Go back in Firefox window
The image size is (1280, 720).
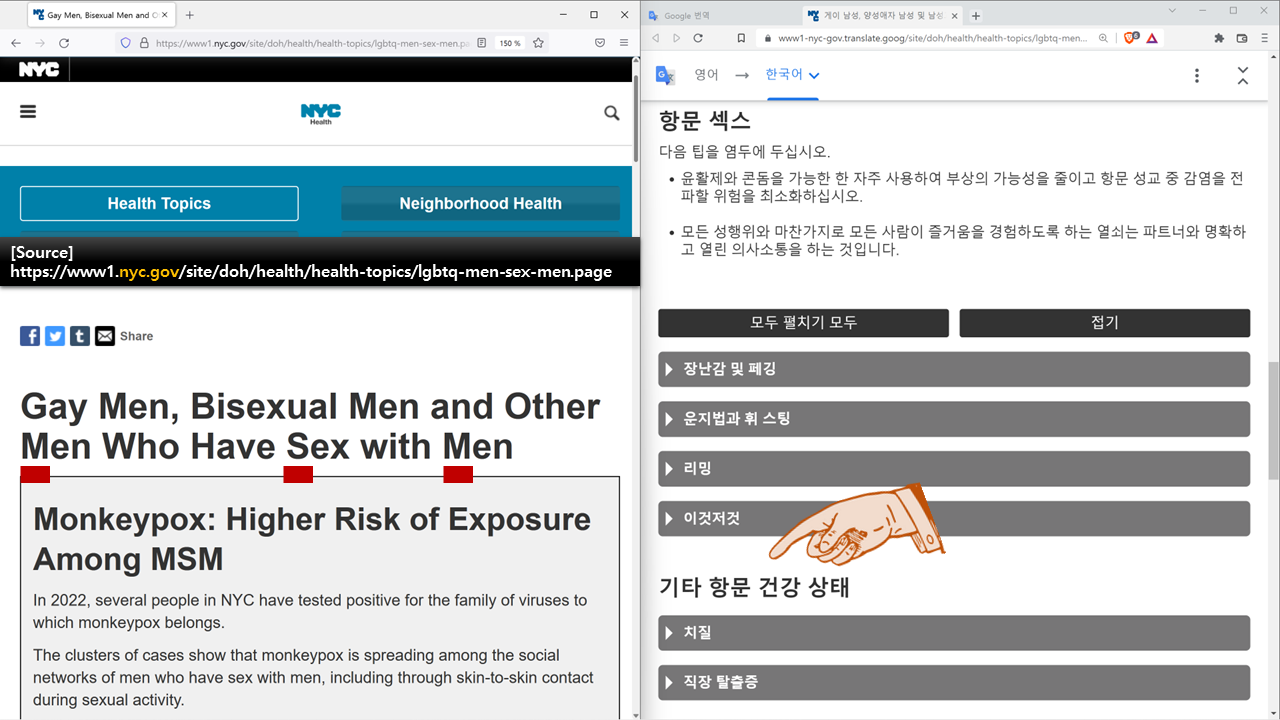click(x=16, y=43)
